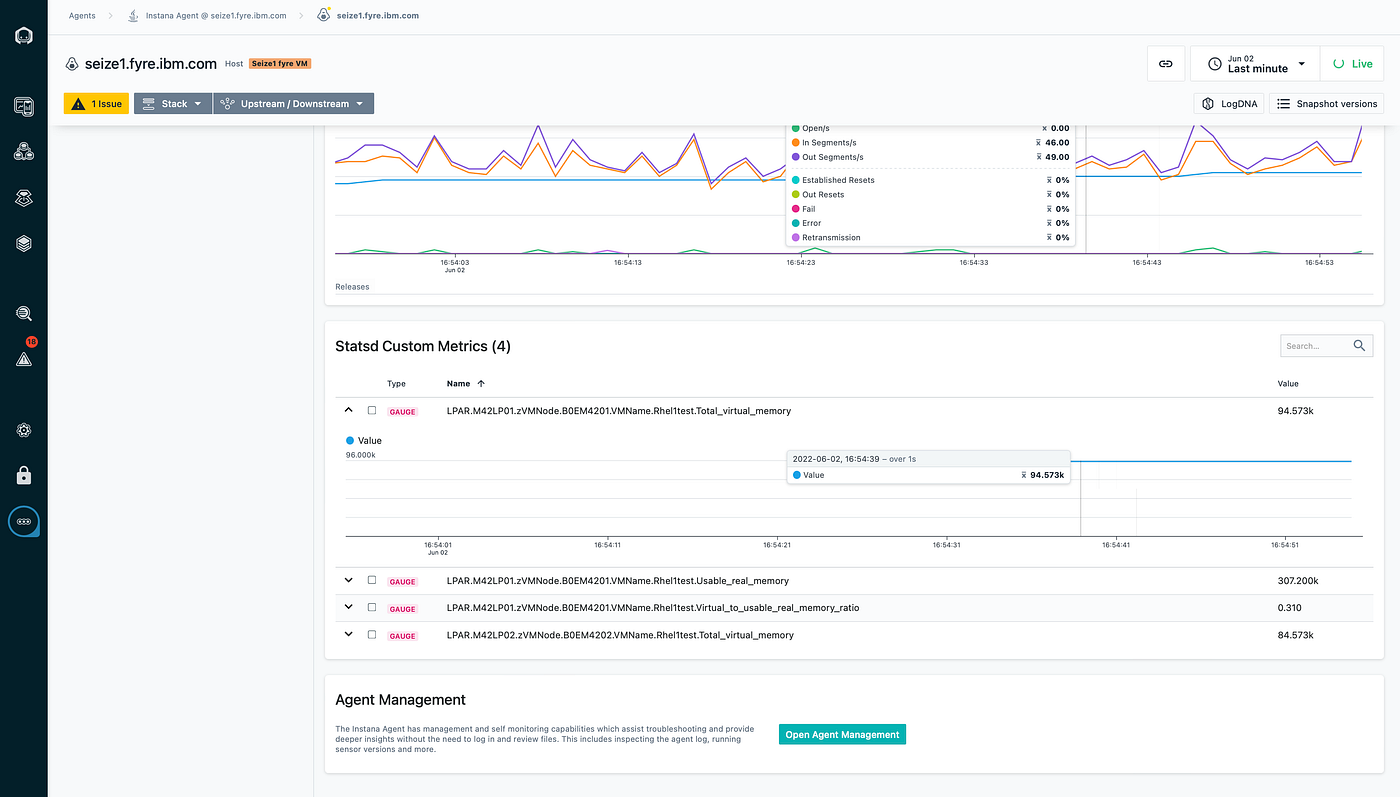The height and width of the screenshot is (797, 1400).
Task: Click the search magnifier in metrics search
Action: 1359,346
